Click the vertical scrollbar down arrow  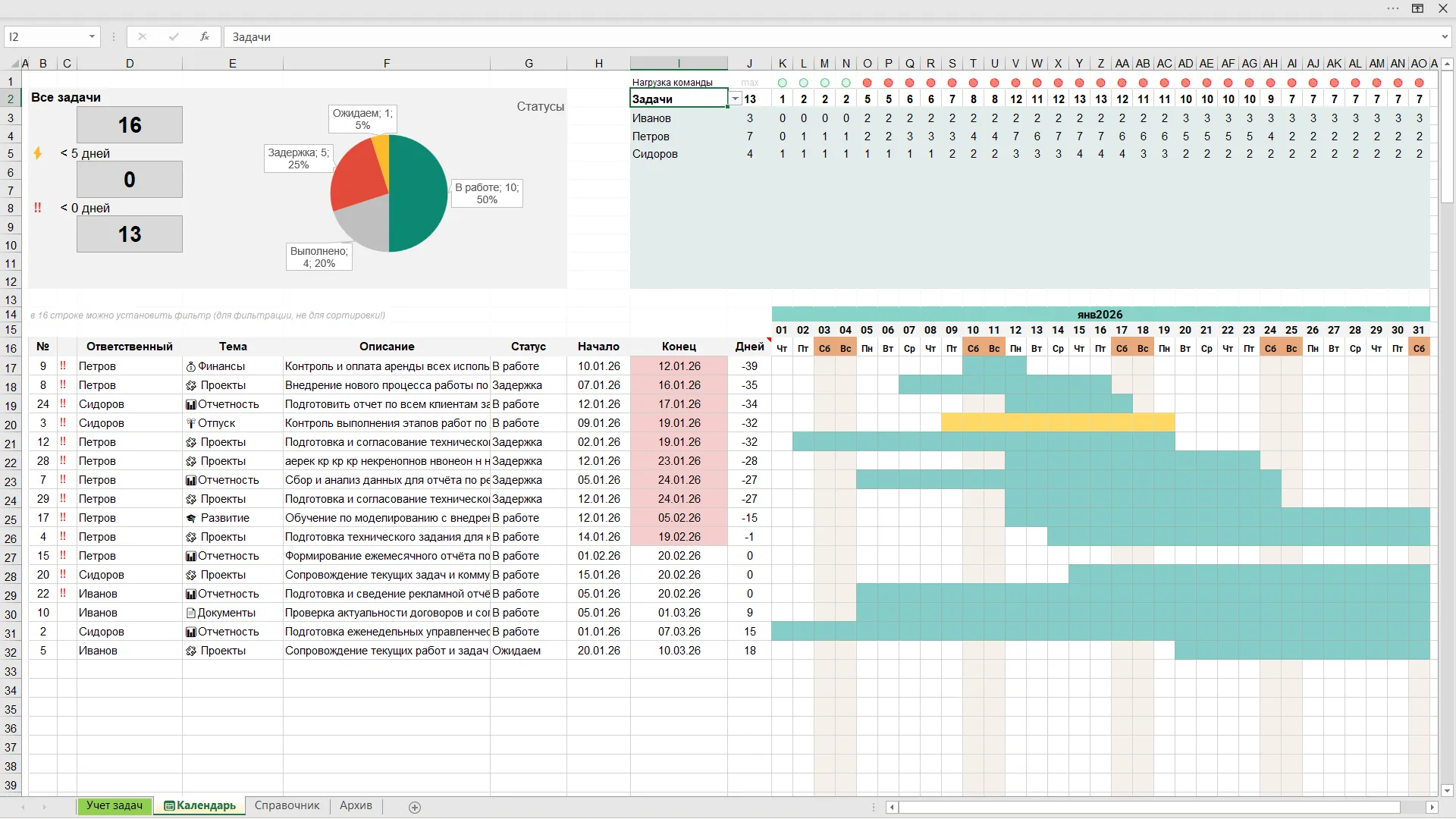(1447, 791)
